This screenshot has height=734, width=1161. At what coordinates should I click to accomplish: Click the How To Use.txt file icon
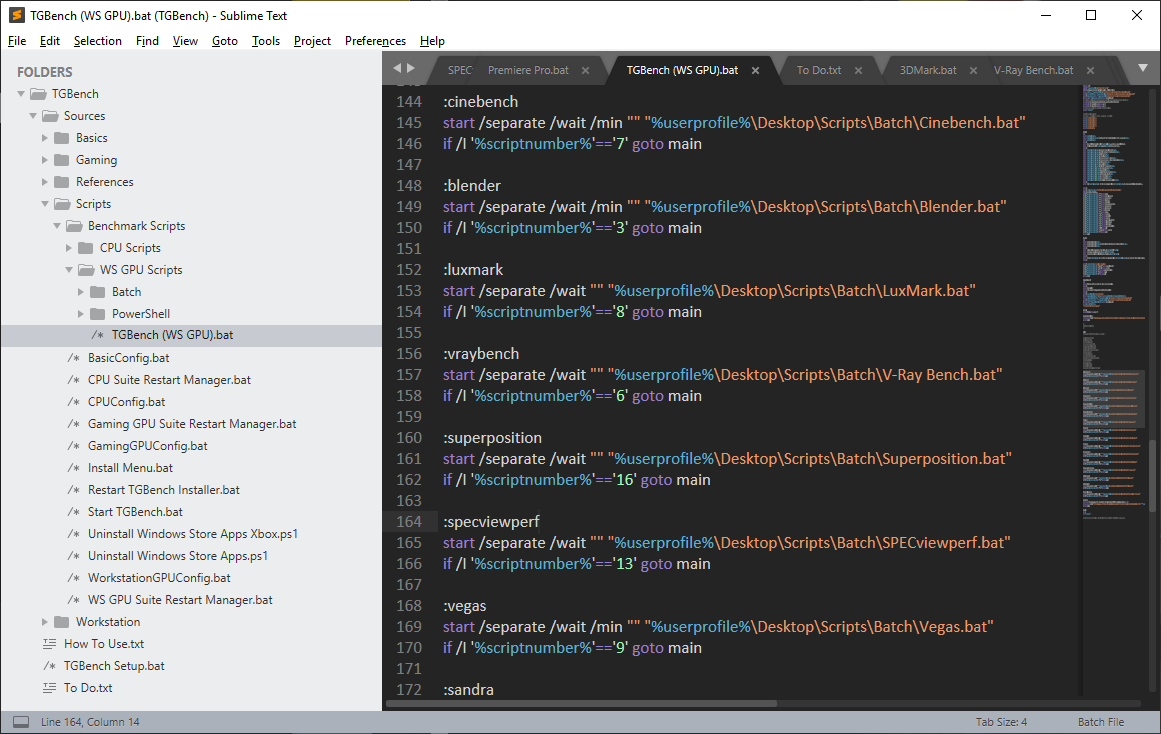click(50, 644)
